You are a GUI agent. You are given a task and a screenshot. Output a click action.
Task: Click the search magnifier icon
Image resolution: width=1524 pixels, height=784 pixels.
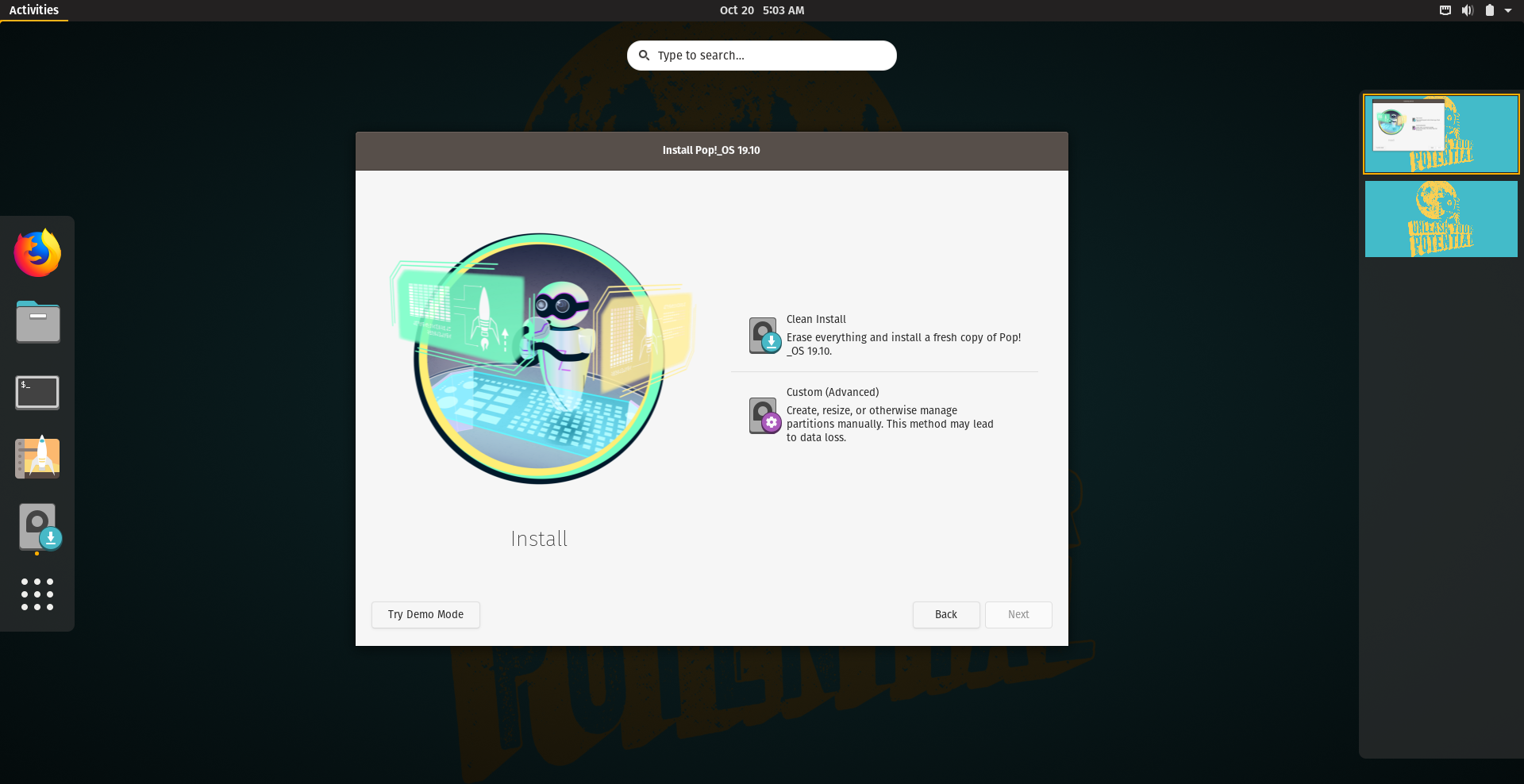(x=645, y=56)
